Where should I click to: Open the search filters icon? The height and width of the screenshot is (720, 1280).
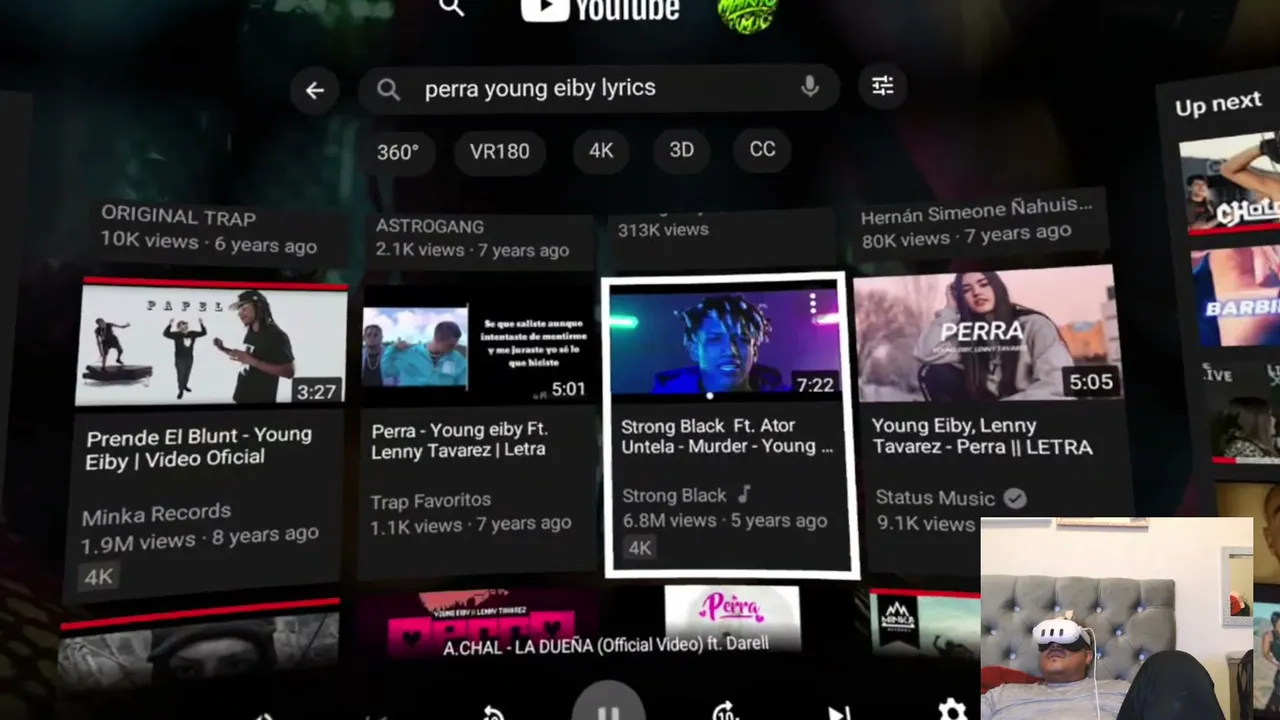[882, 86]
